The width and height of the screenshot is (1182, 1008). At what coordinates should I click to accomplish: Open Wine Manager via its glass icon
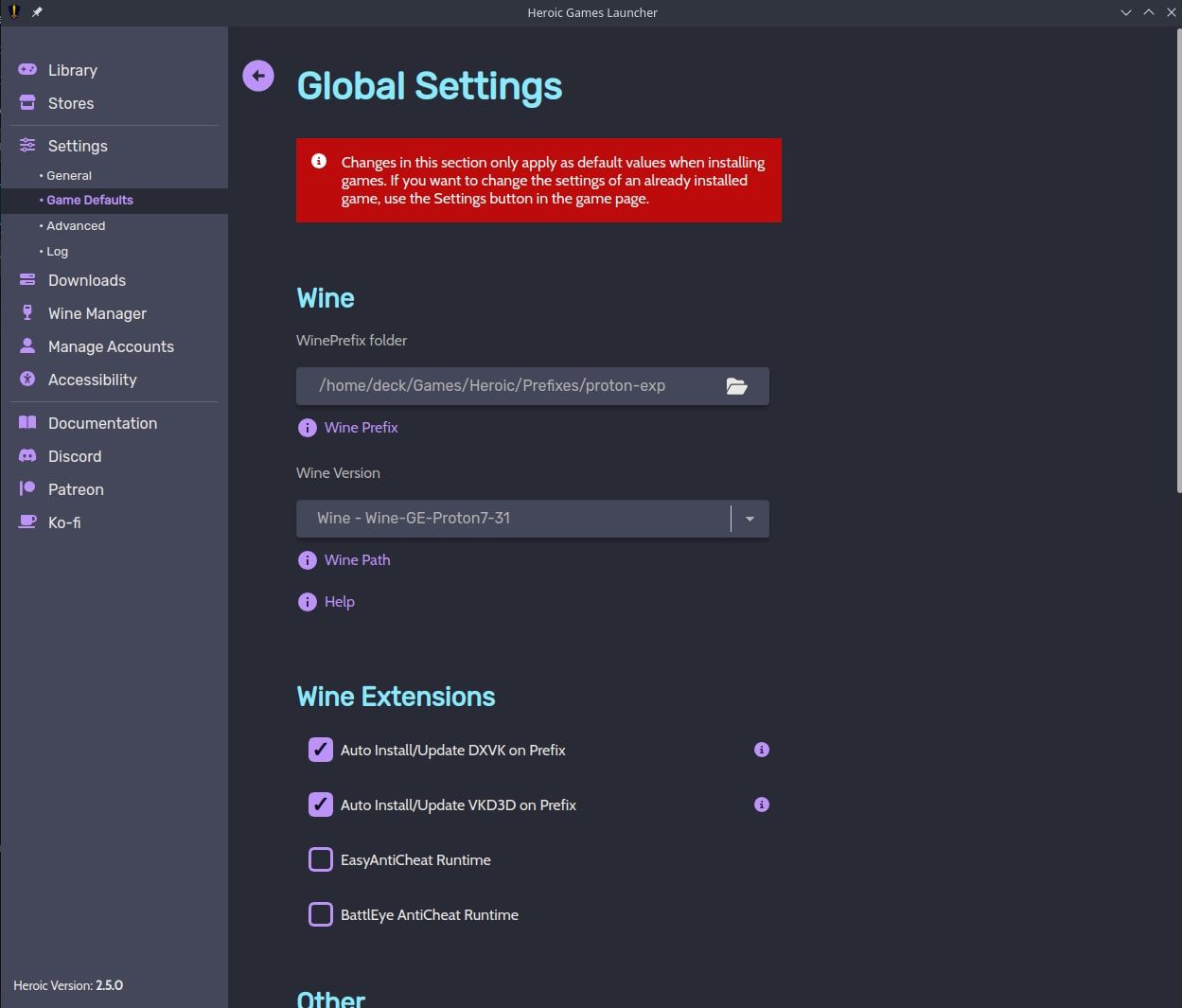26,312
